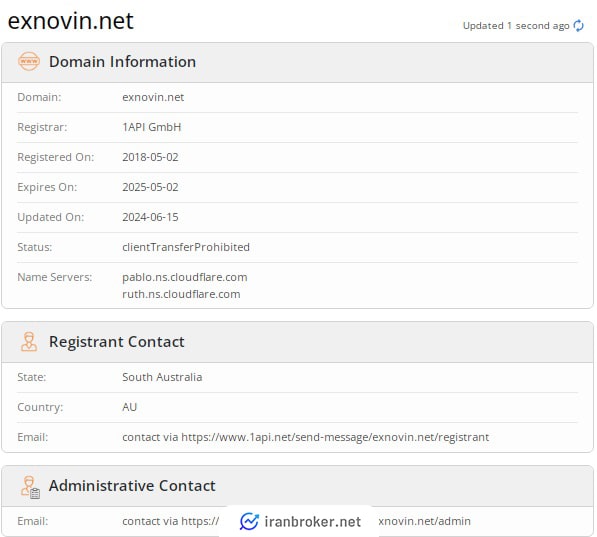Viewport: 597px width, 537px height.
Task: Click the exnovin.net page title
Action: pos(71,21)
